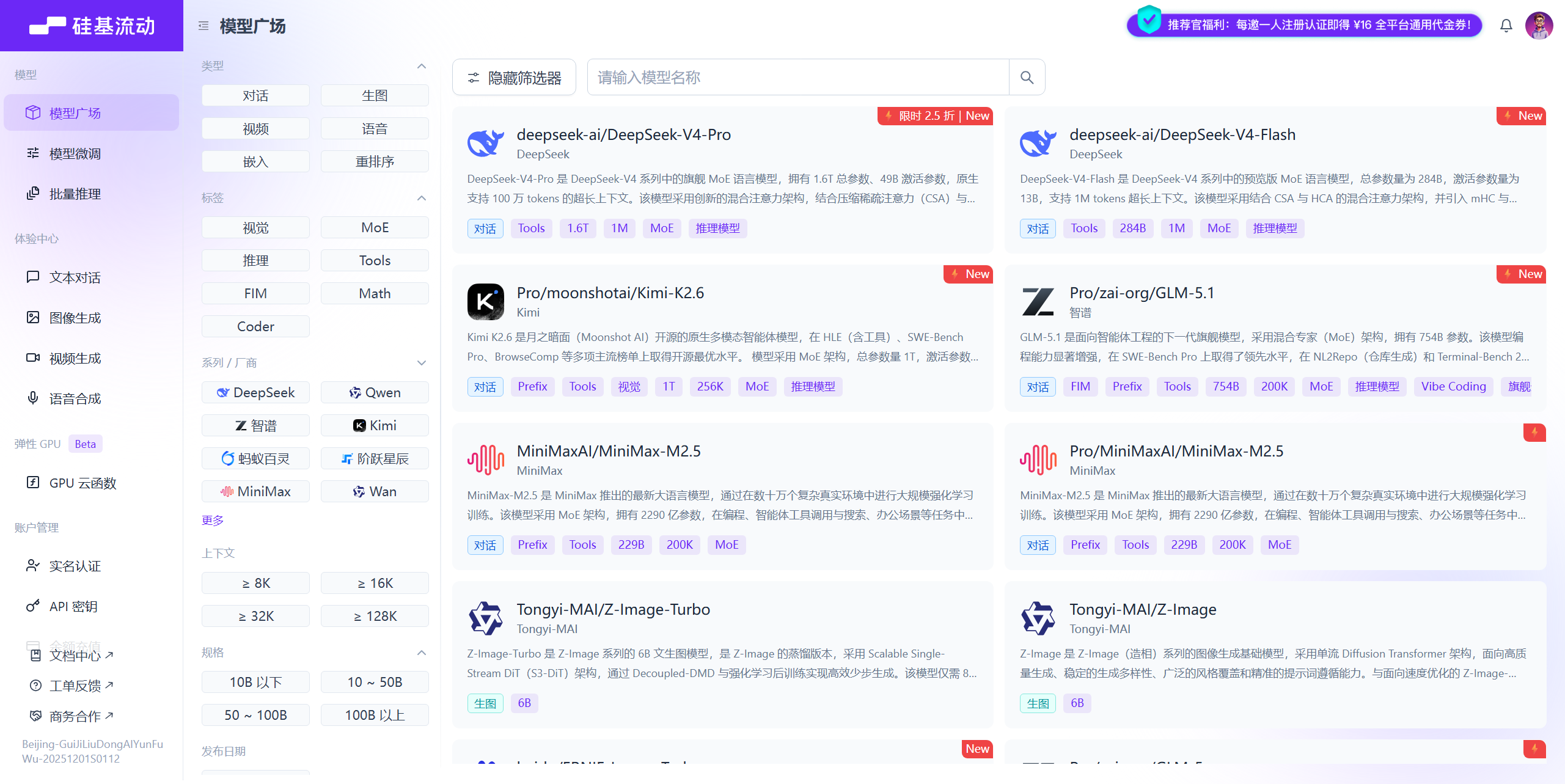Toggle the 嵌入 type filter
1565x784 pixels.
(255, 161)
